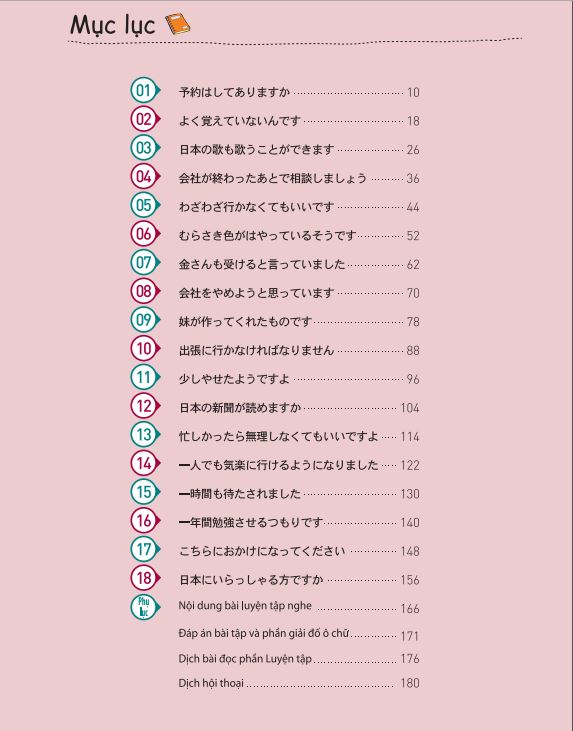573x731 pixels.
Task: Open 日本の新聞が読めますか chapter entry
Action: [240, 407]
